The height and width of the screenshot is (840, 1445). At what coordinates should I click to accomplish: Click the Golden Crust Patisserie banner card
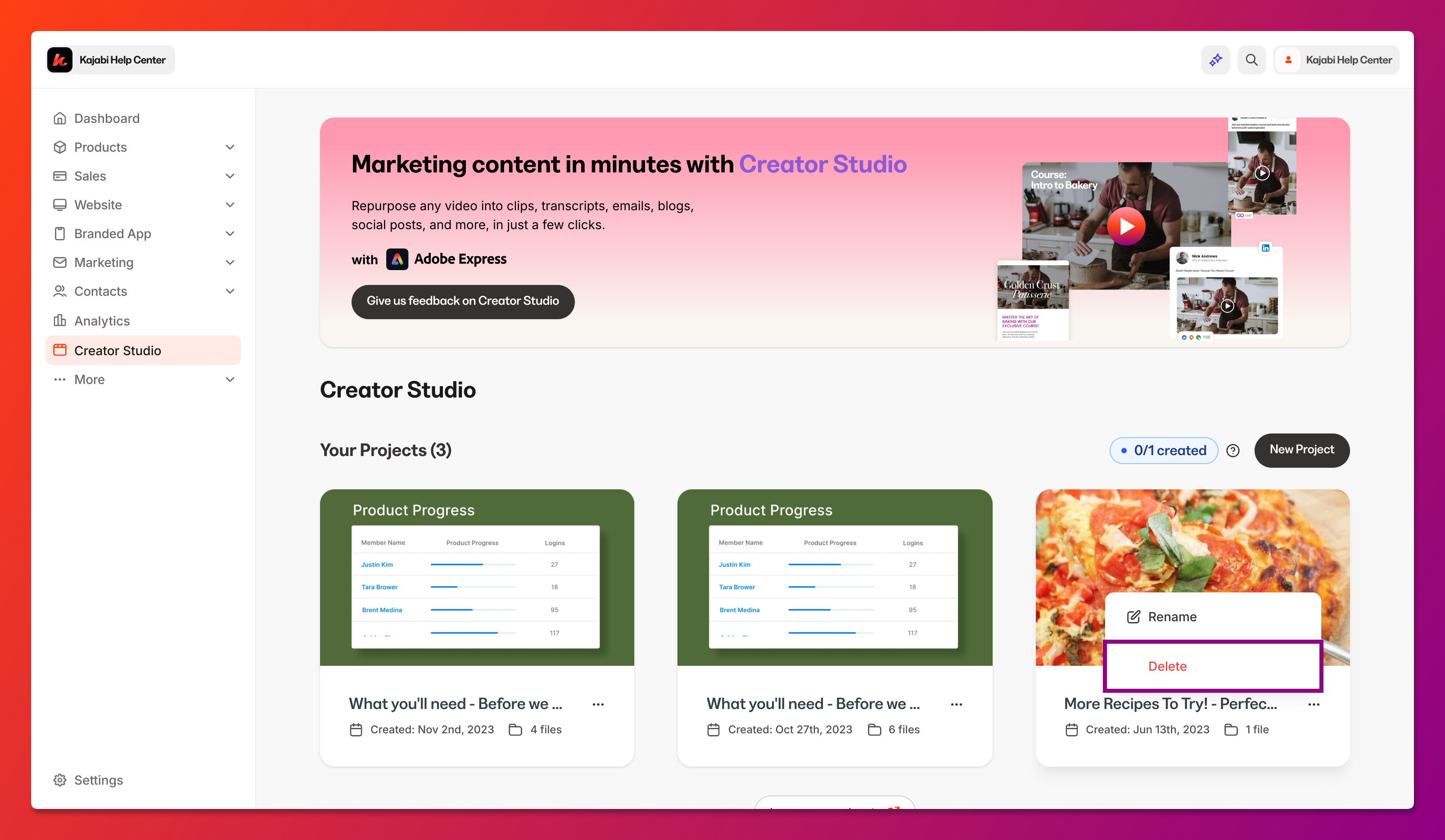pyautogui.click(x=1033, y=300)
